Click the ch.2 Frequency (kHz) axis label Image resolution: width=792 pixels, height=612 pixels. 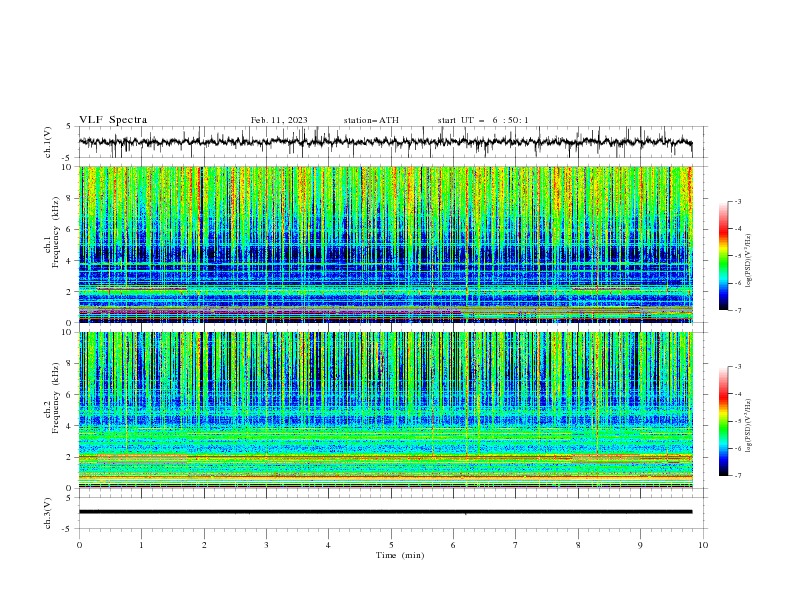[x=51, y=398]
